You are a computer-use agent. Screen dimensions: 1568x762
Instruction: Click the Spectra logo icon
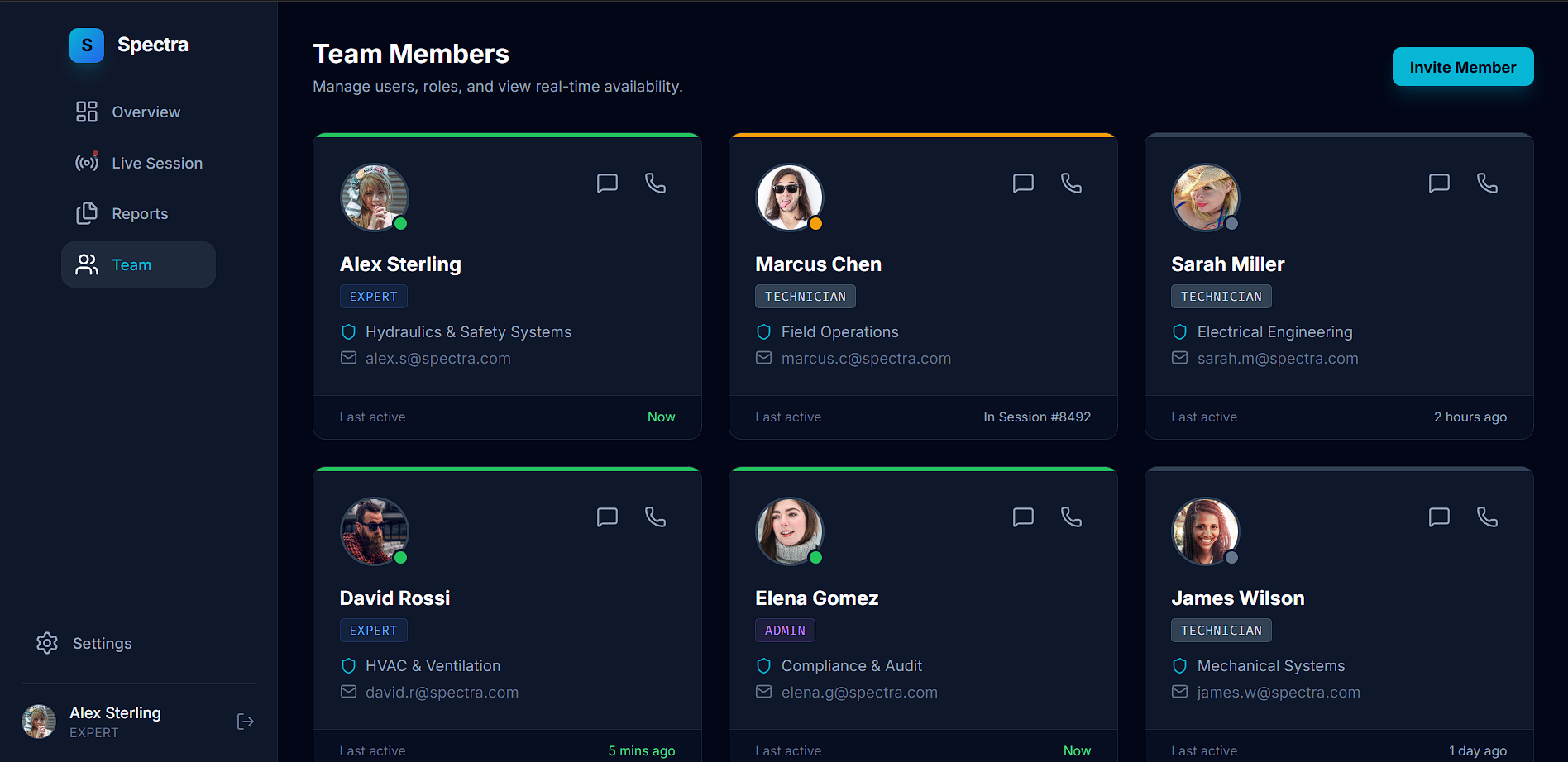click(x=87, y=45)
